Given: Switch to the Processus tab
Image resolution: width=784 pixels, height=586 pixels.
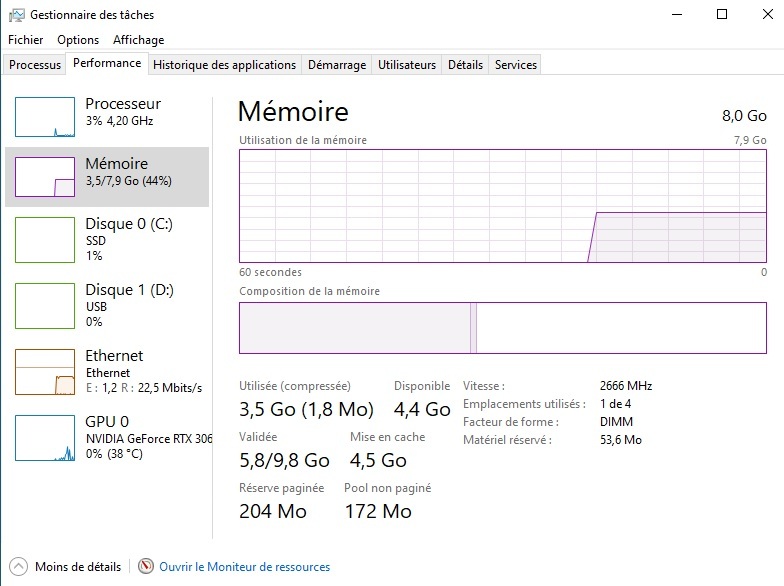Looking at the screenshot, I should point(35,65).
